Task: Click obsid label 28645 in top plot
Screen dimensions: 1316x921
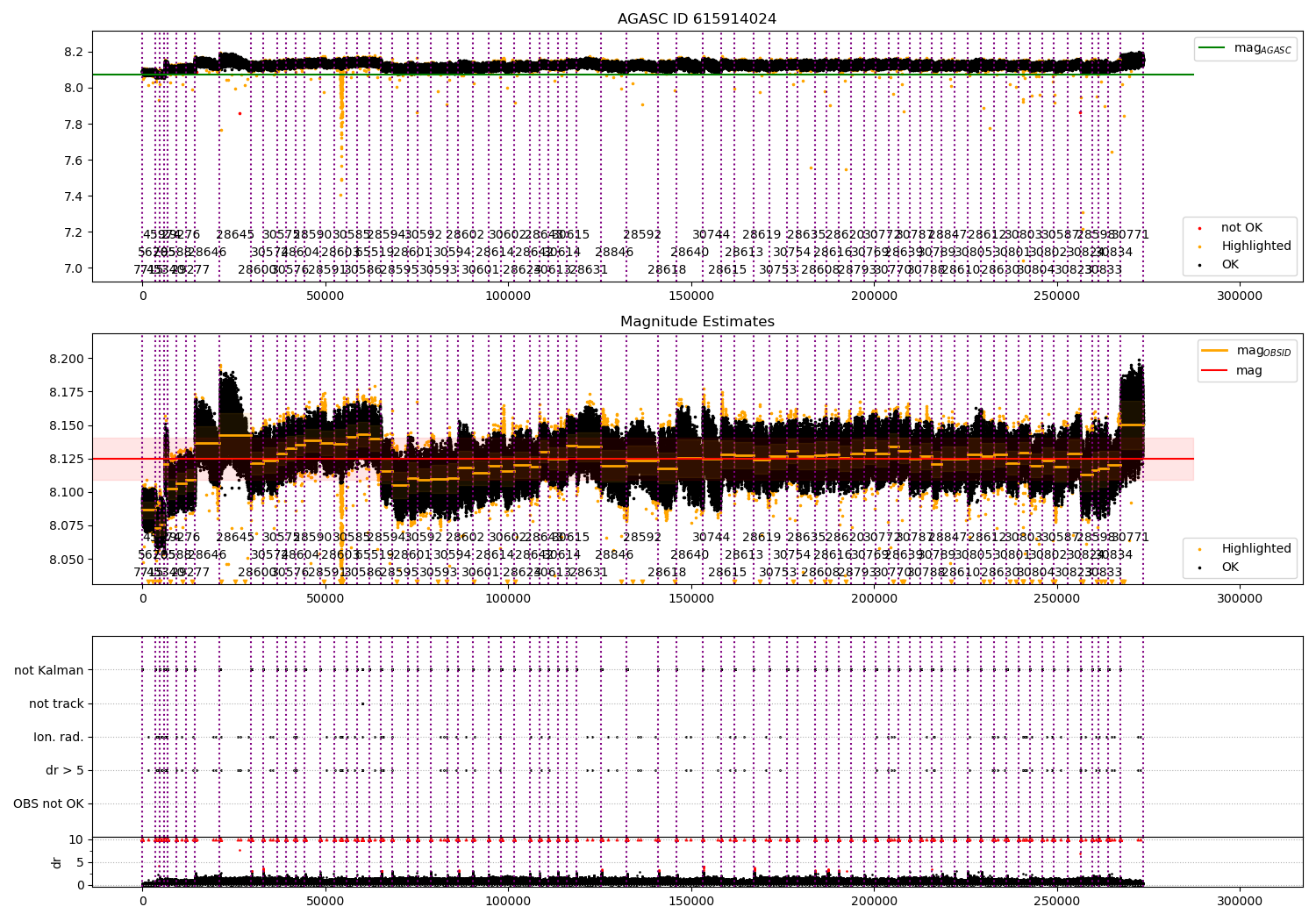Action: coord(235,235)
